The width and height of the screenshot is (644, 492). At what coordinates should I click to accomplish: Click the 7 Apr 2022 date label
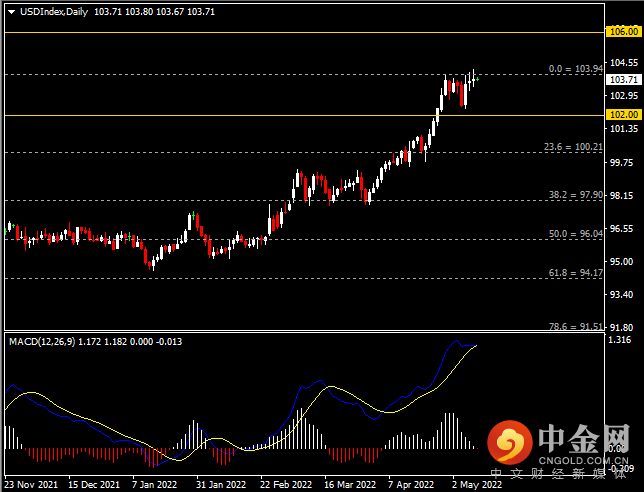click(x=411, y=485)
